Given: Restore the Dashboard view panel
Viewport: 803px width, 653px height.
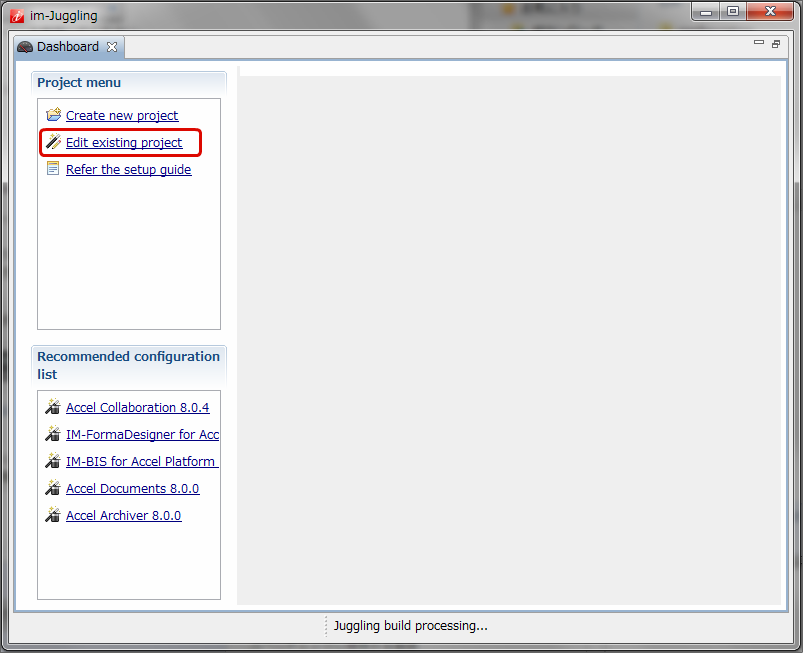Looking at the screenshot, I should 776,45.
